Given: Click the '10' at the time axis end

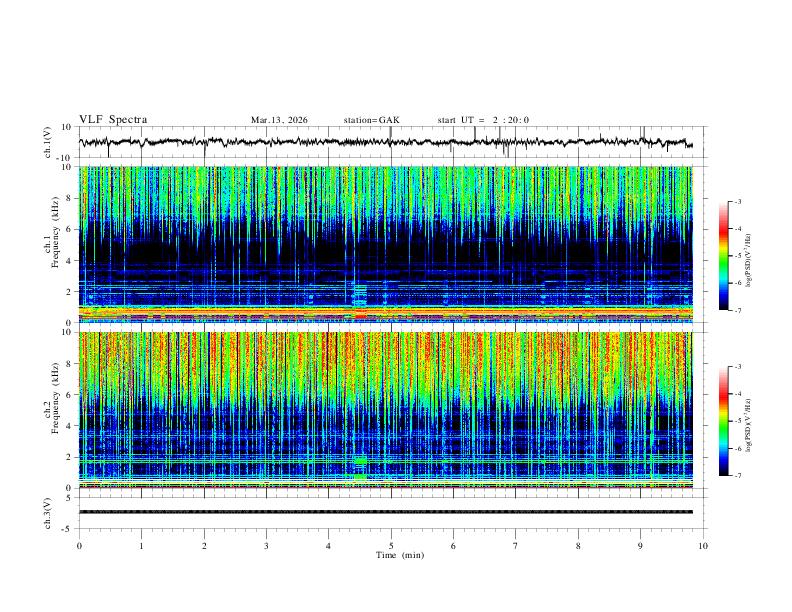Looking at the screenshot, I should point(703,546).
